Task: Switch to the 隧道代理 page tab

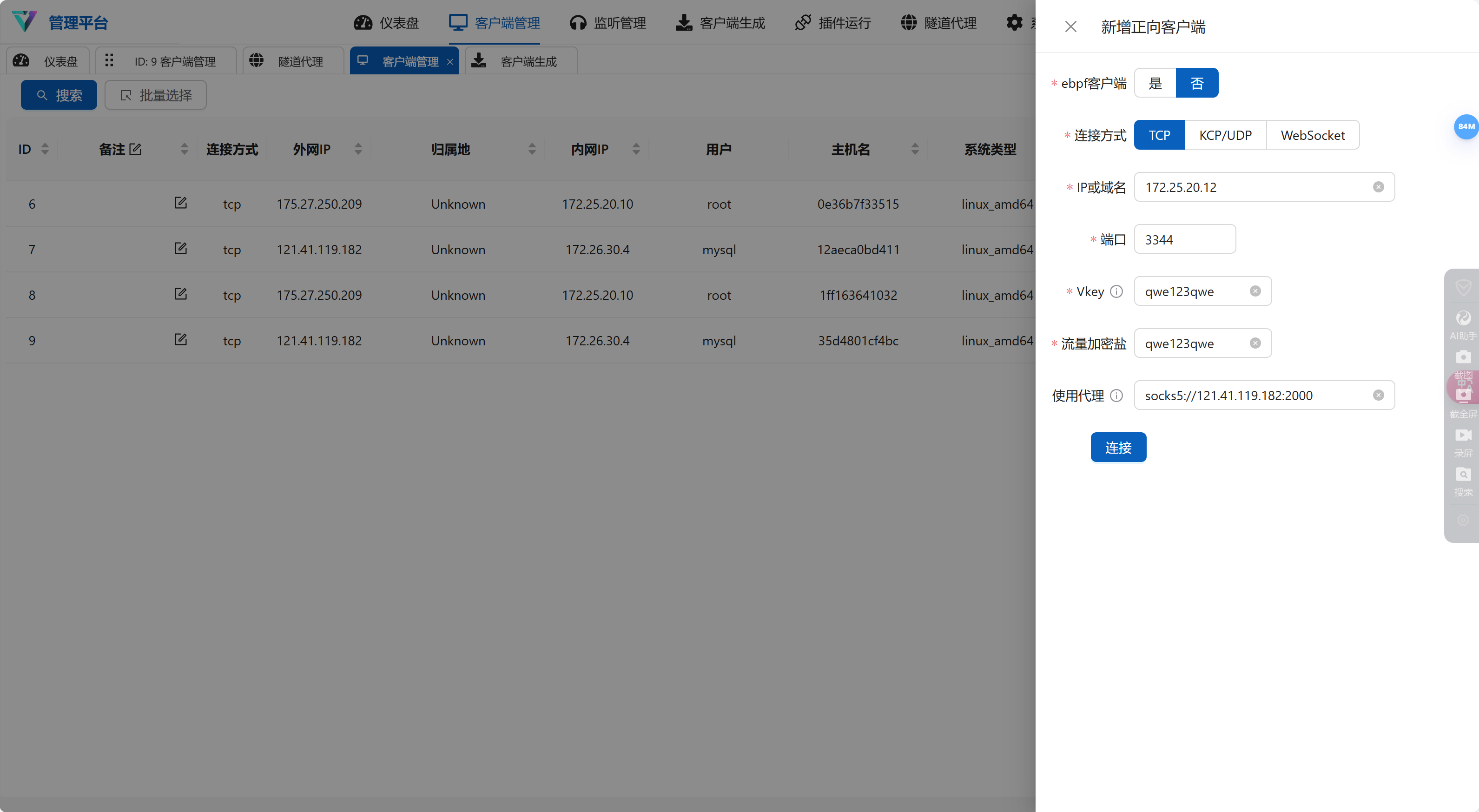Action: (x=293, y=61)
